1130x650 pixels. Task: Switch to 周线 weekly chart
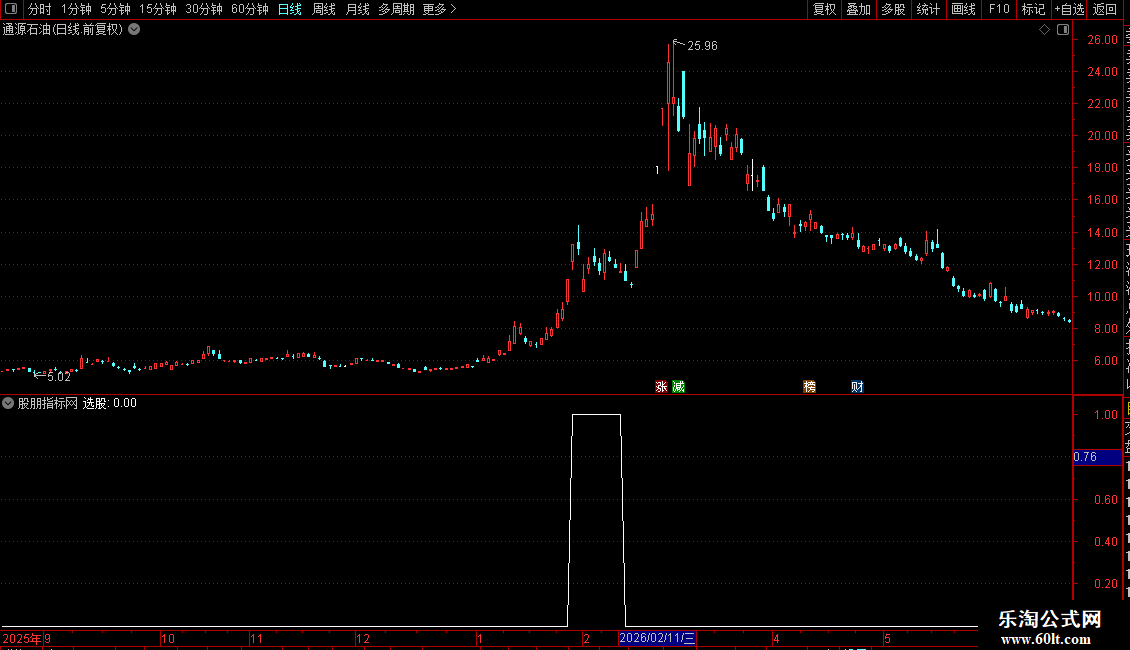click(324, 9)
